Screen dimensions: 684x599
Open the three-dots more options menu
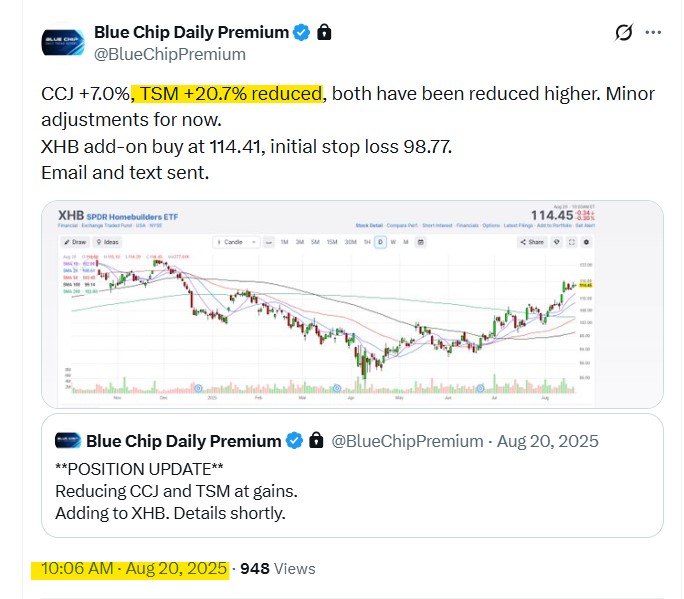click(653, 33)
